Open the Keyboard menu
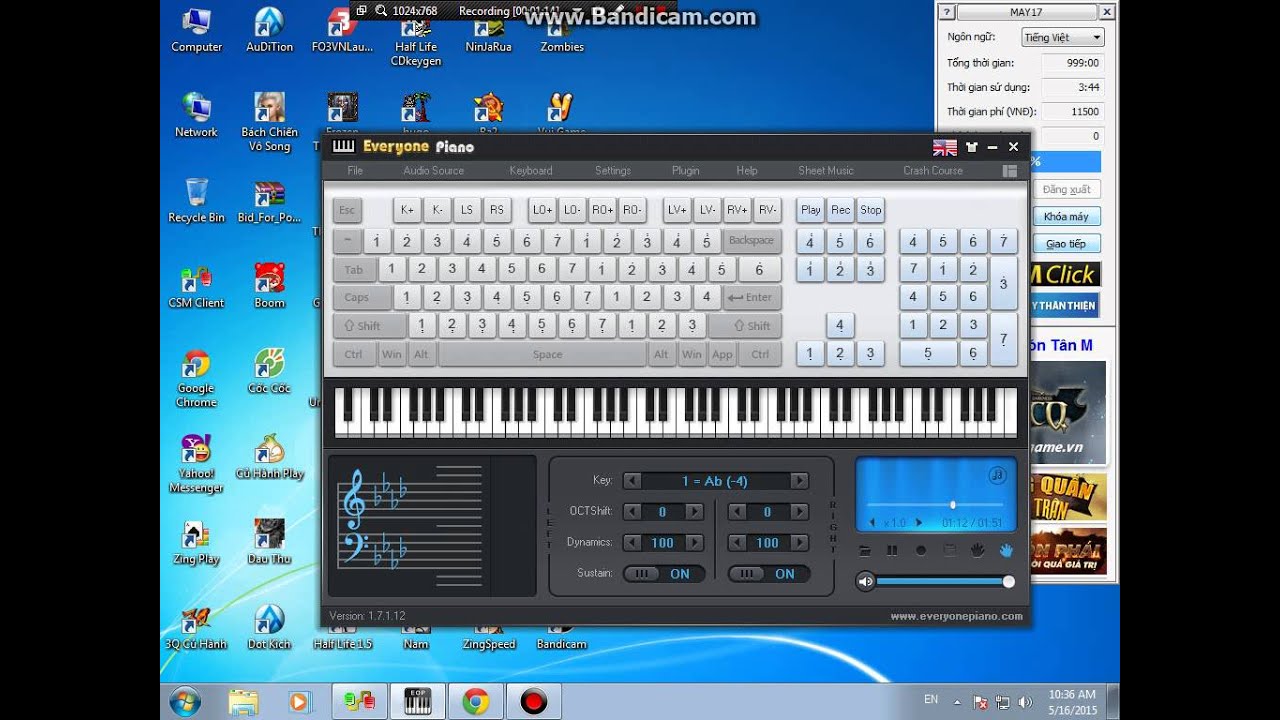The image size is (1280, 720). click(531, 171)
